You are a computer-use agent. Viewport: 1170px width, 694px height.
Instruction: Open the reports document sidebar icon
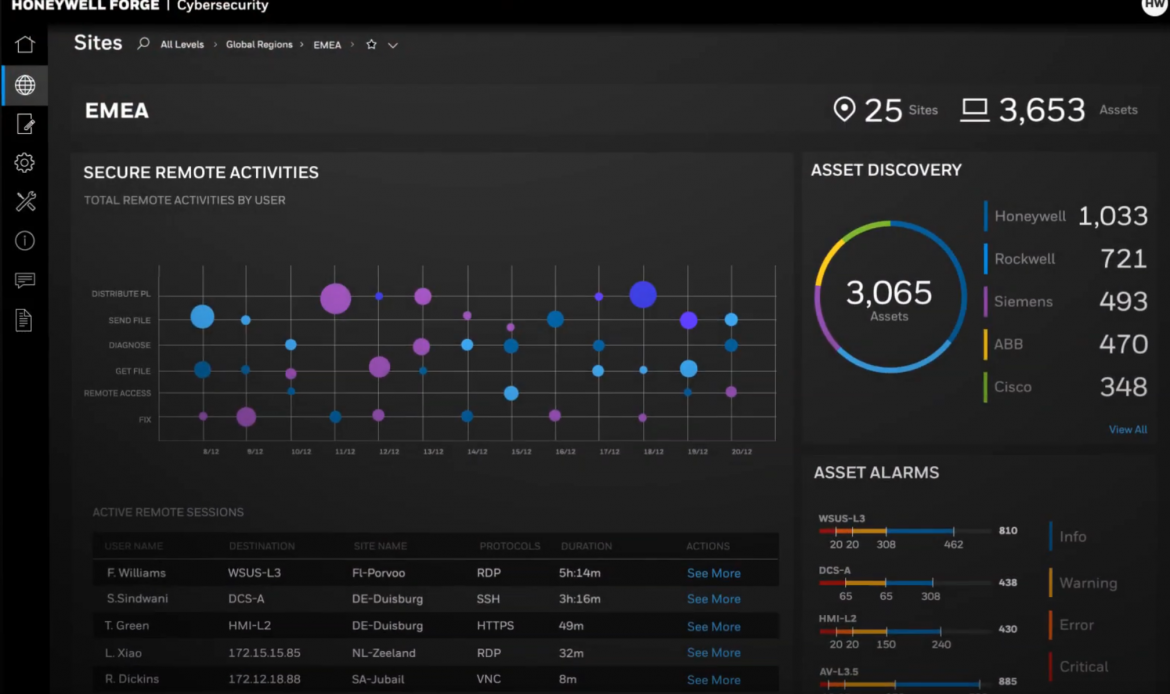[x=25, y=320]
